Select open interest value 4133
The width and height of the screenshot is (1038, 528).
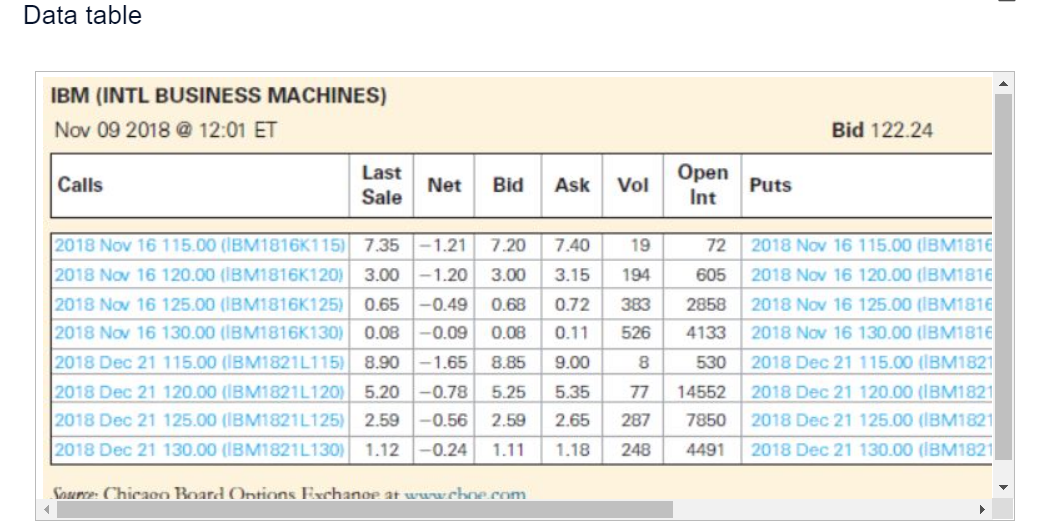[706, 333]
